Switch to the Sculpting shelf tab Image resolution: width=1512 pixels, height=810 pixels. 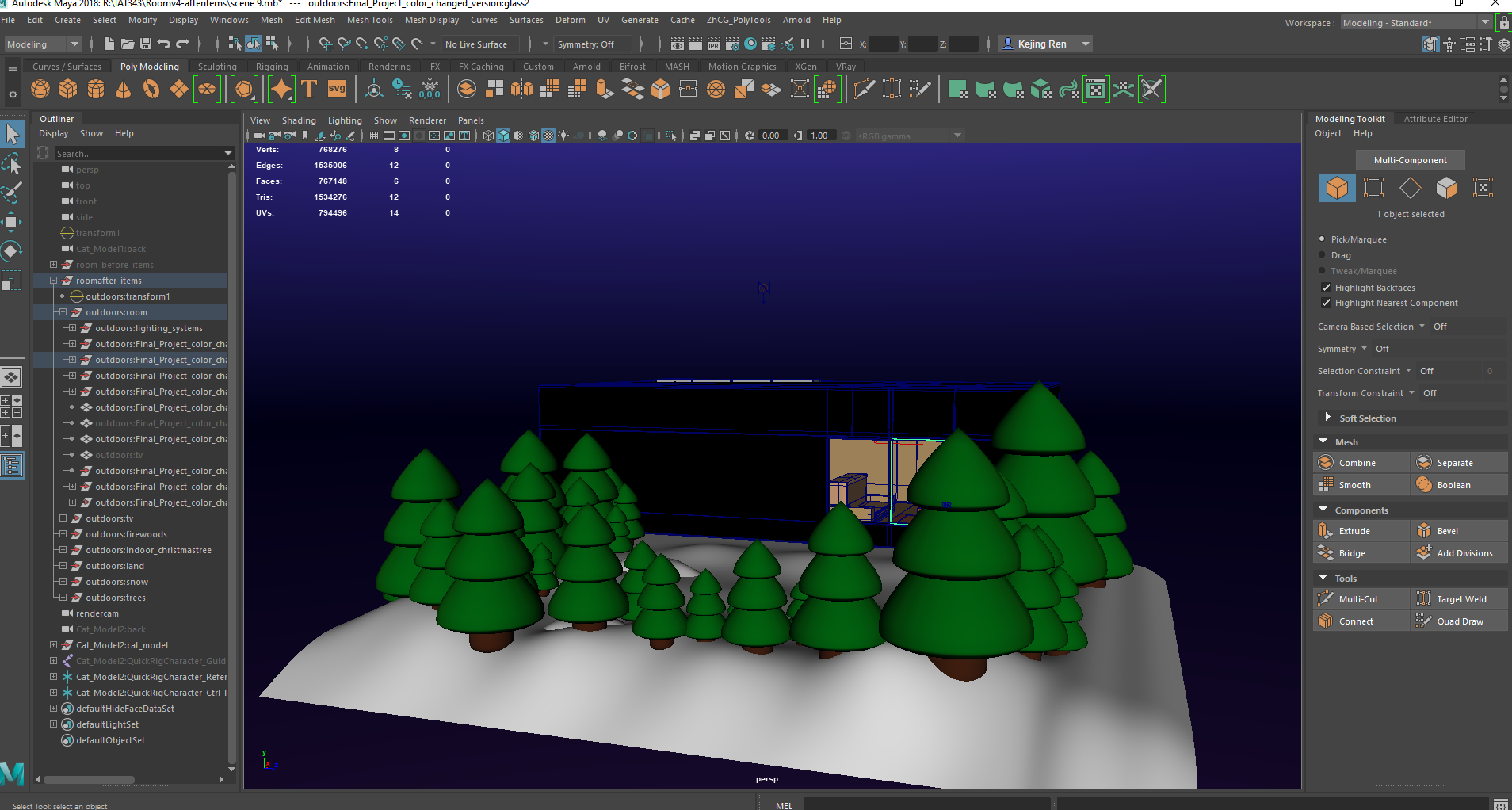coord(217,67)
